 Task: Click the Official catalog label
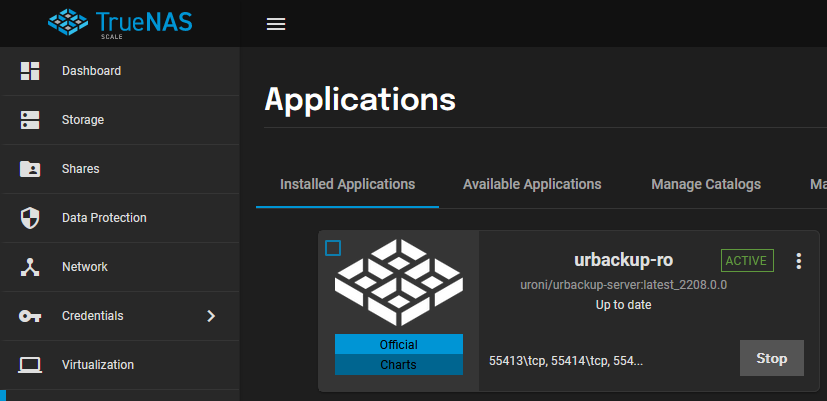399,345
